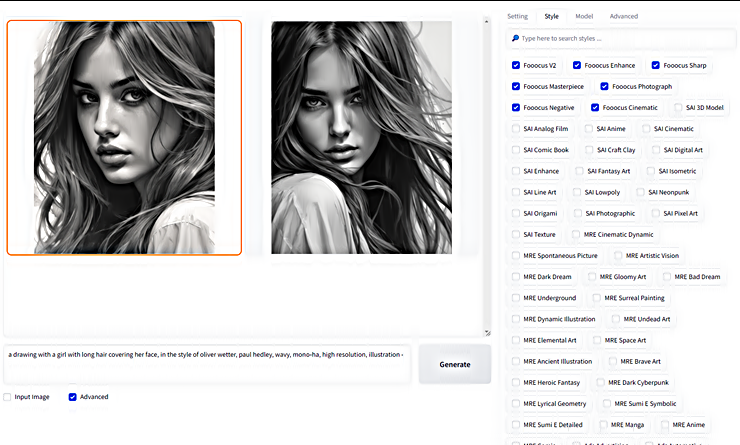Image resolution: width=740 pixels, height=445 pixels.
Task: Click the gallery scrollbar up arrow
Action: [487, 21]
